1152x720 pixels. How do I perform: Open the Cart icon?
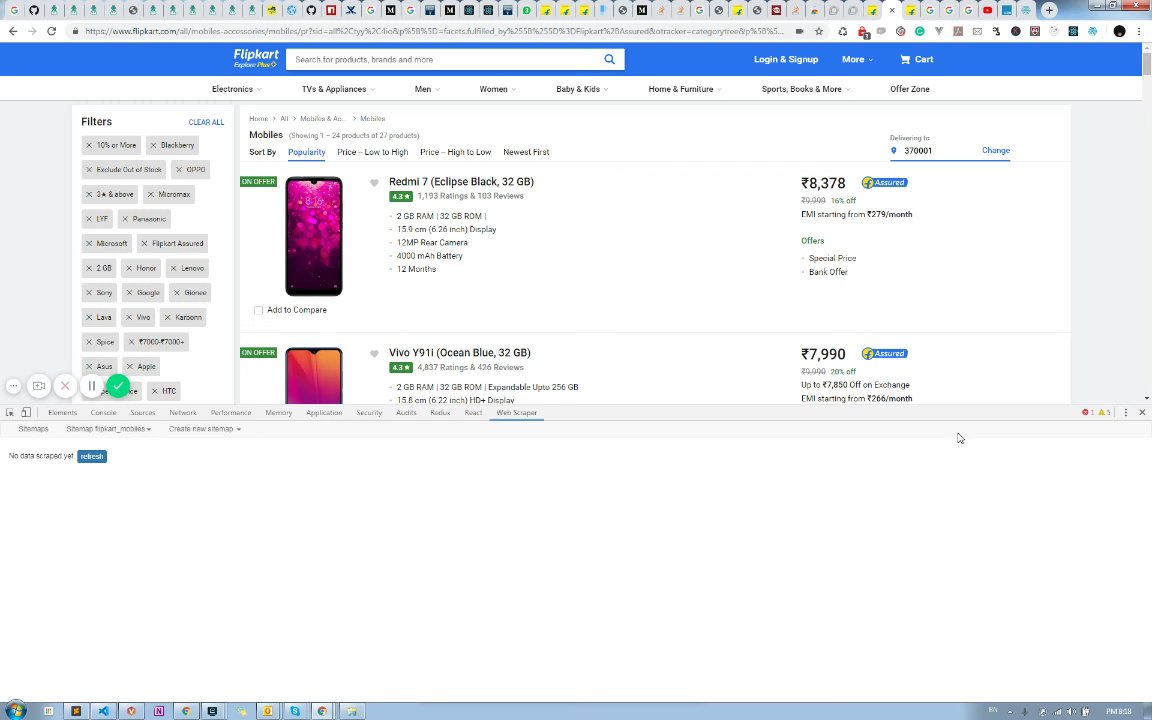[916, 60]
